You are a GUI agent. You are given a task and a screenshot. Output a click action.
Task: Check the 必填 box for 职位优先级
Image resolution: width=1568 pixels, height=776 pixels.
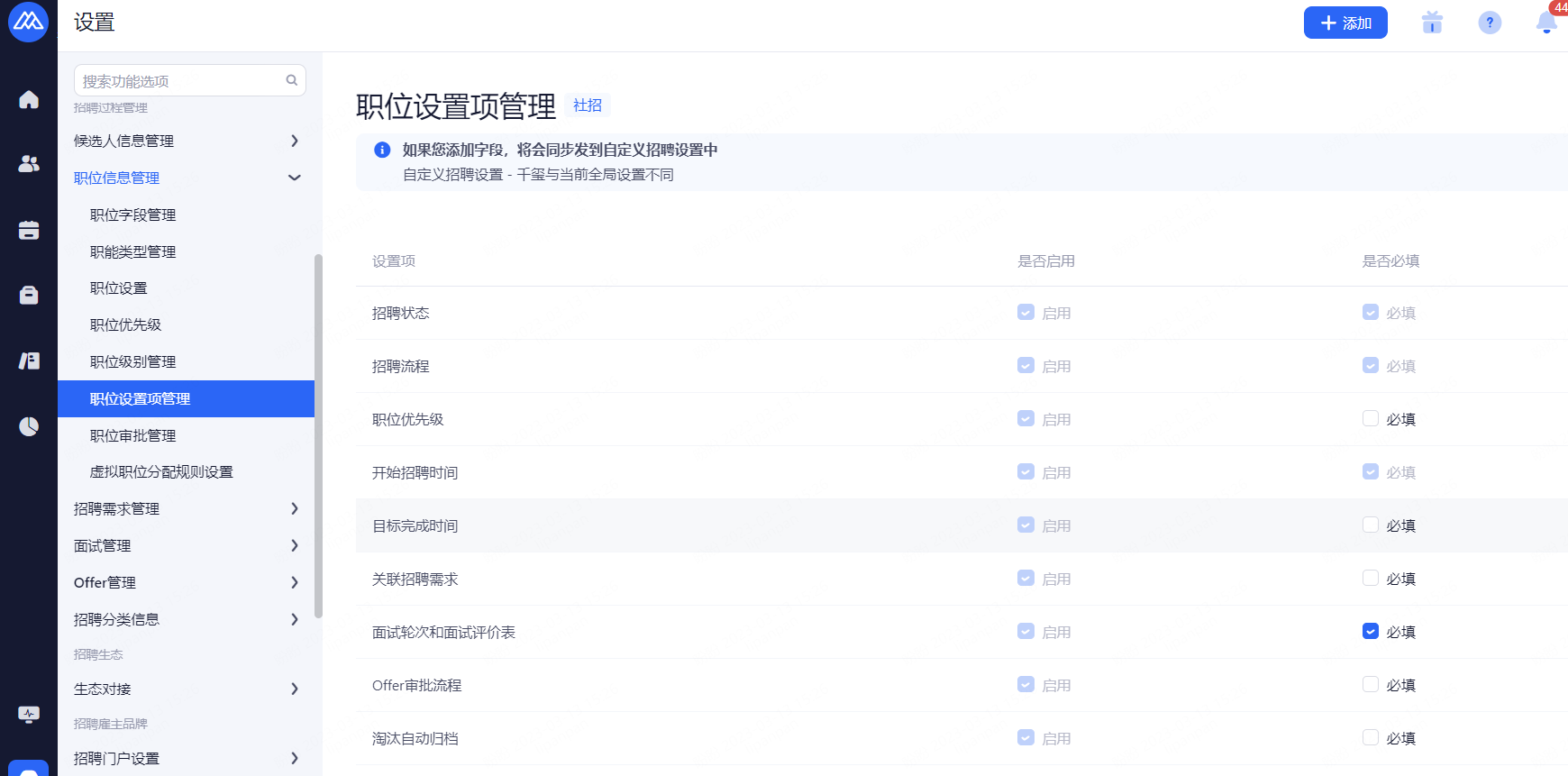coord(1370,419)
